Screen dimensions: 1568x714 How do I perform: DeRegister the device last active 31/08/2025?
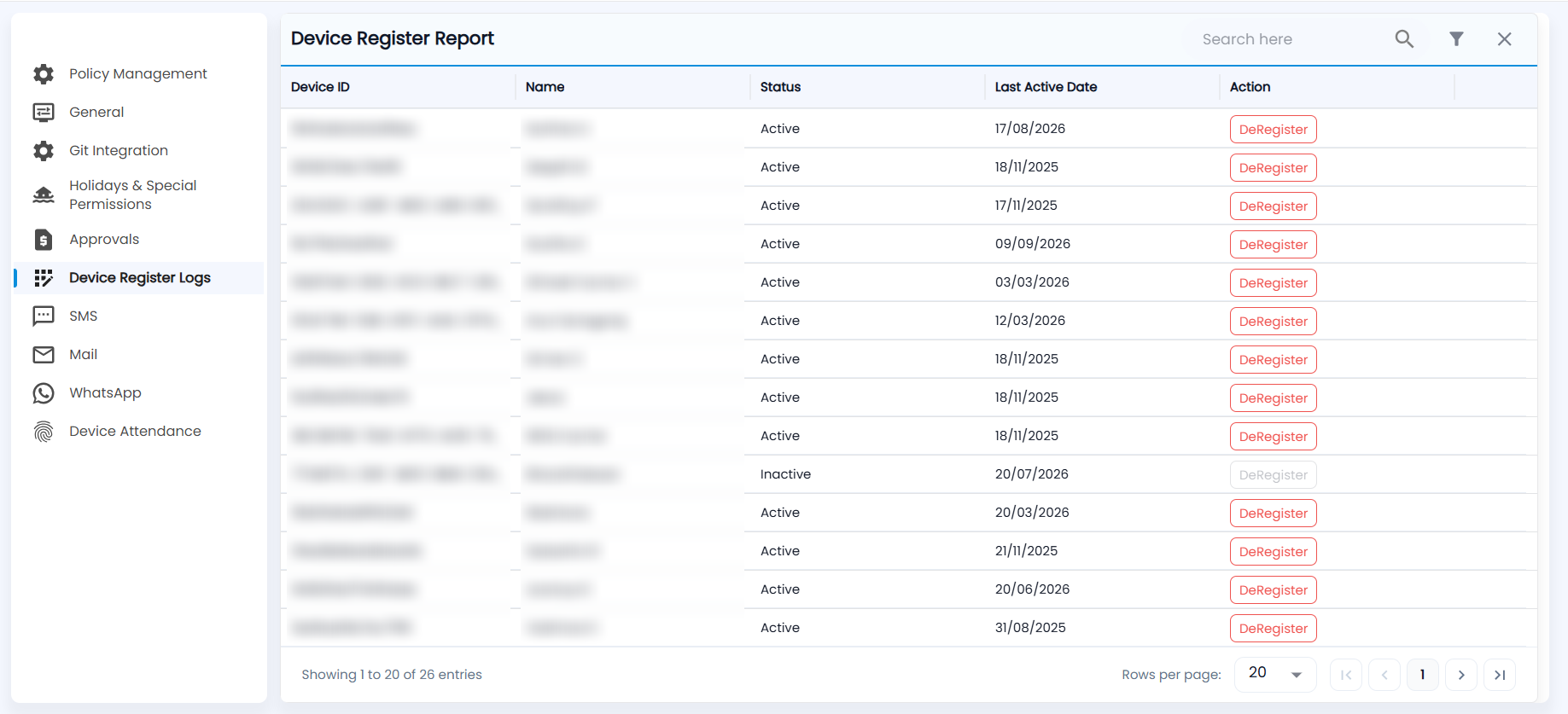click(x=1273, y=629)
